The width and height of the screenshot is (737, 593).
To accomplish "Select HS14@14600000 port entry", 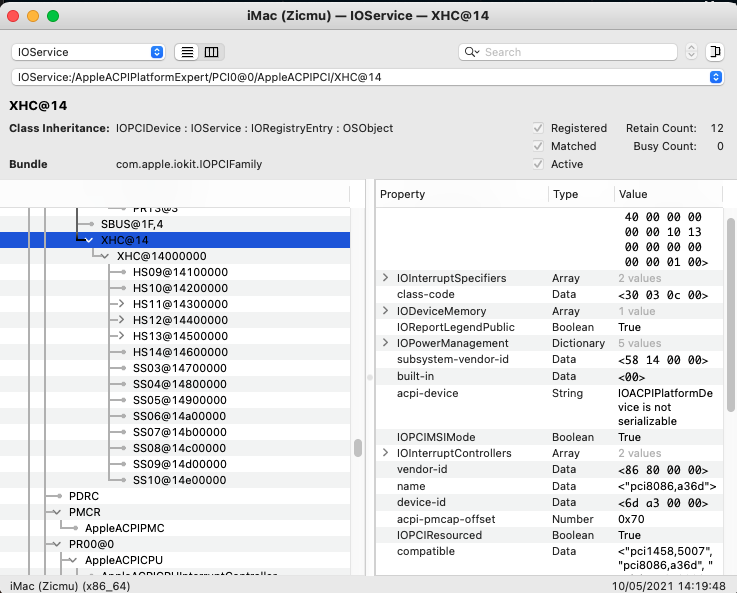I will tap(175, 352).
